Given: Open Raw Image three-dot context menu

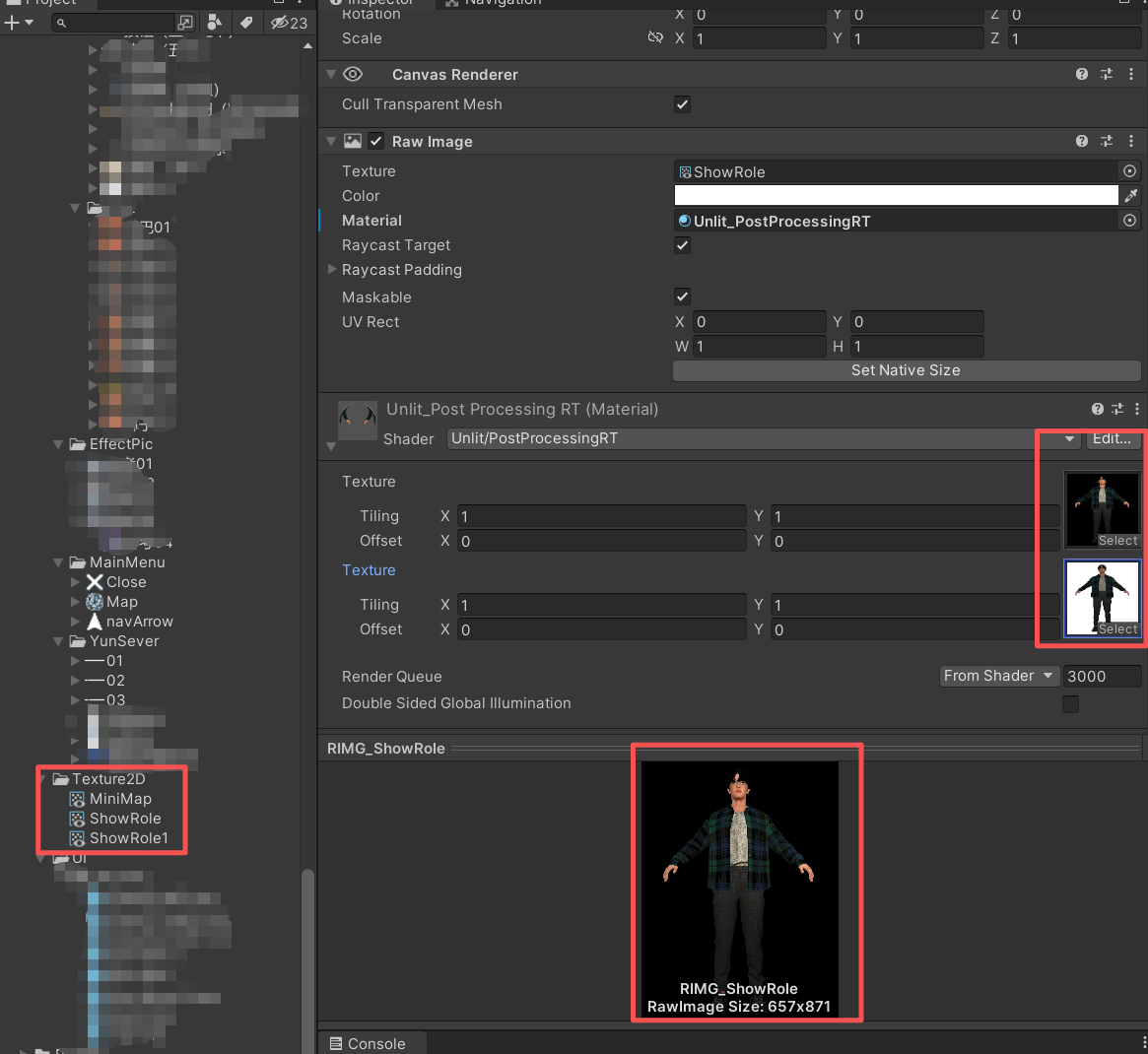Looking at the screenshot, I should 1131,141.
